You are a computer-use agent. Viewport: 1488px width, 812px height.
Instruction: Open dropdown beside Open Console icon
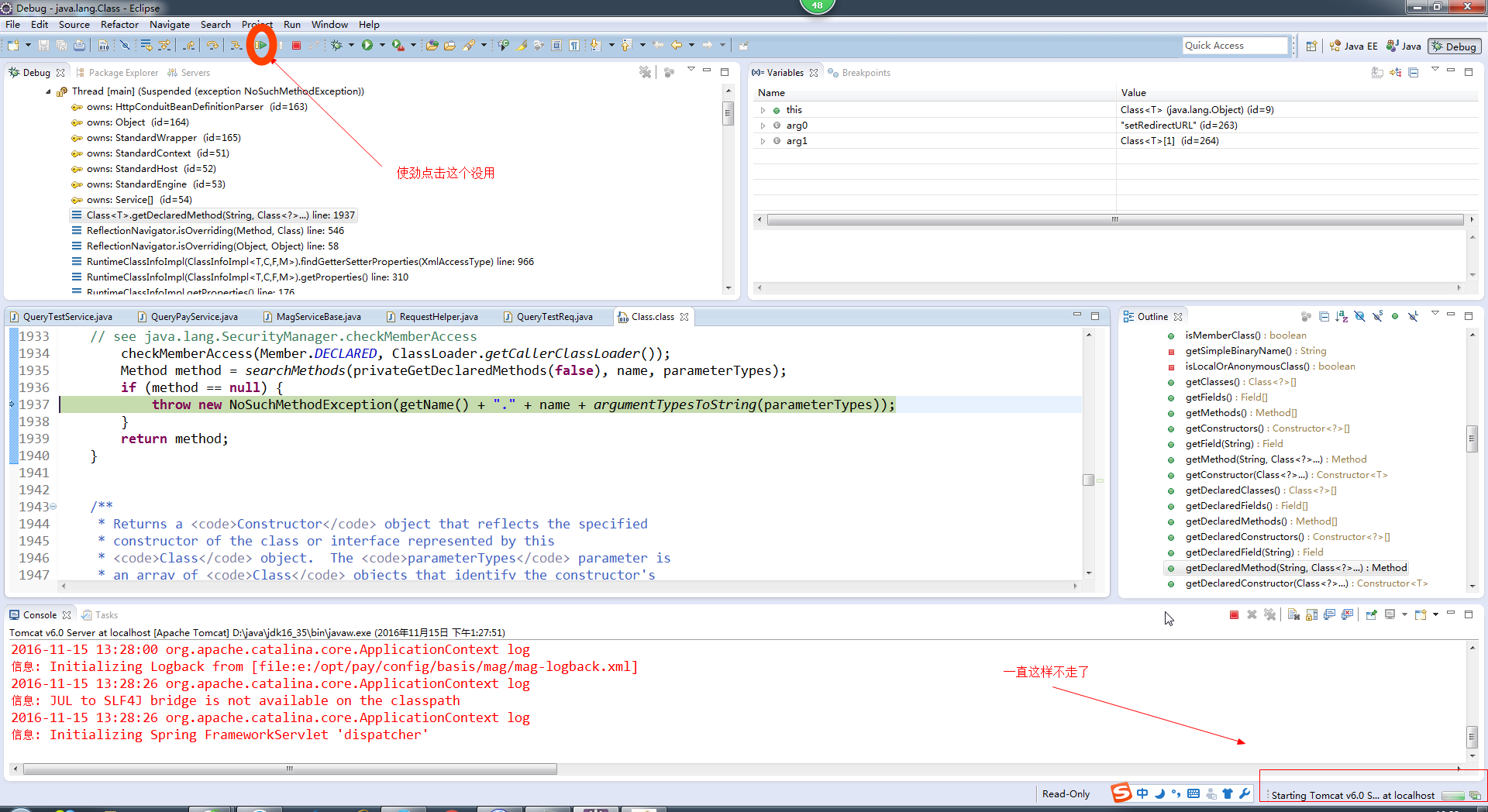(1435, 615)
